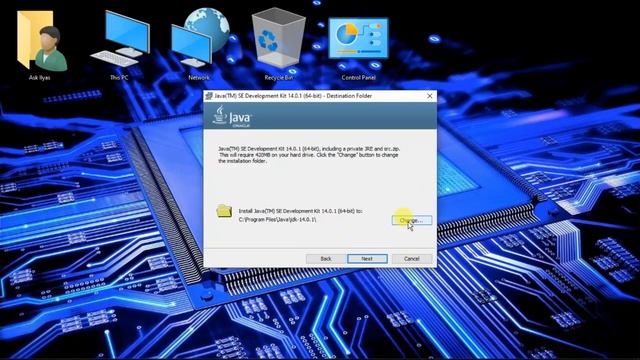Click the Change... button for install folder
The width and height of the screenshot is (640, 360).
412,220
